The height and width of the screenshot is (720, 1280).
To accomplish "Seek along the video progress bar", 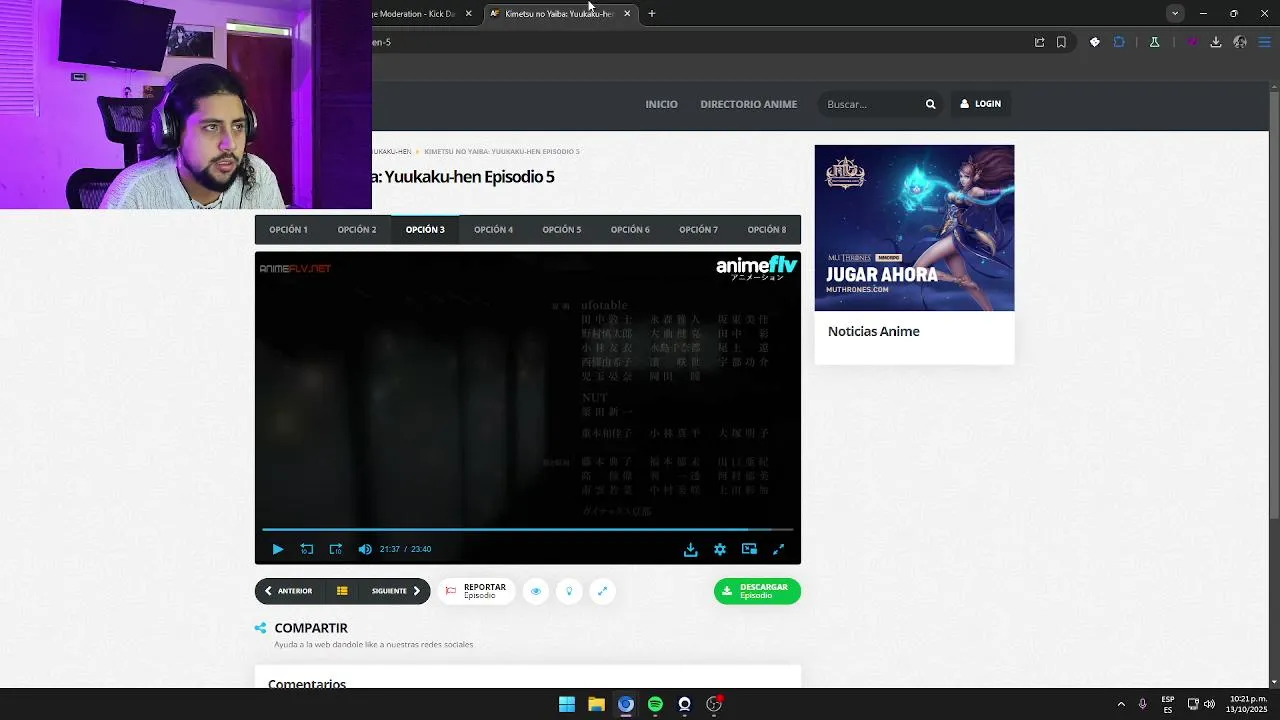I will [528, 529].
